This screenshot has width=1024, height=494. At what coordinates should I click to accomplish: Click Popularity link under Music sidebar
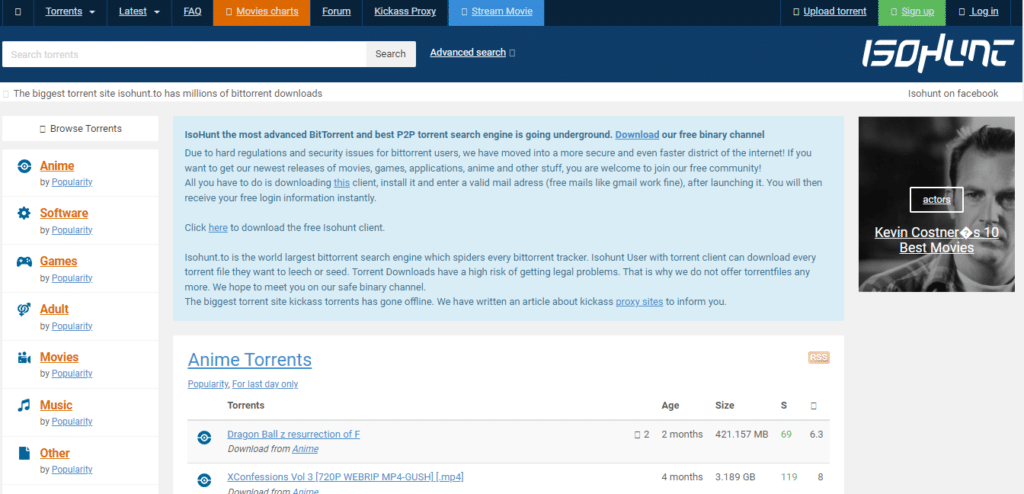click(x=72, y=421)
